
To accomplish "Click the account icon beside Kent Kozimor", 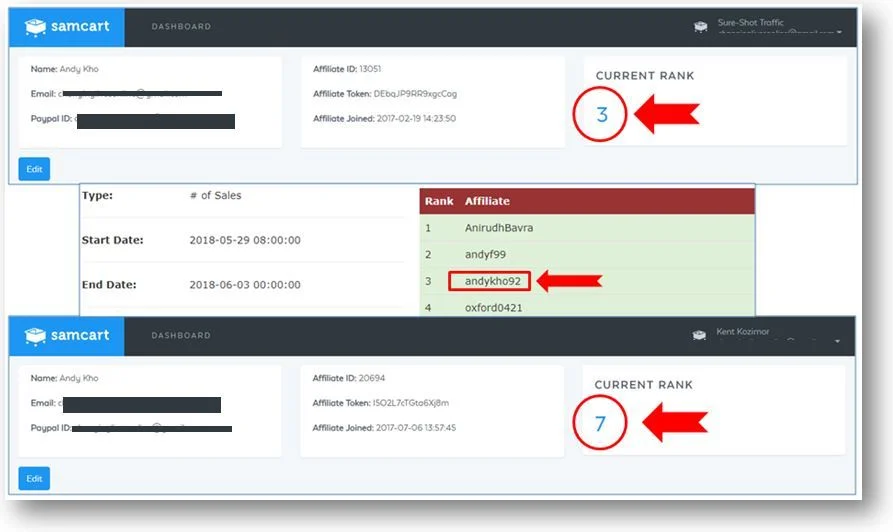I will pyautogui.click(x=700, y=336).
